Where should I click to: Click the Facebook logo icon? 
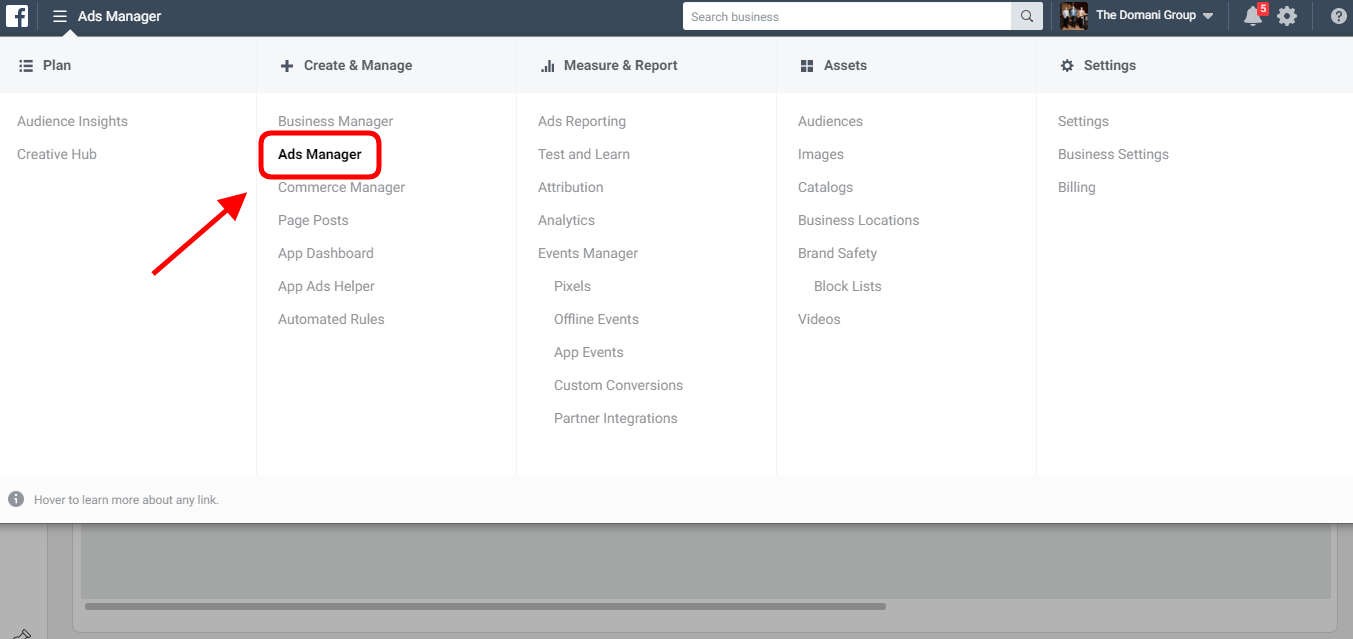tap(16, 16)
